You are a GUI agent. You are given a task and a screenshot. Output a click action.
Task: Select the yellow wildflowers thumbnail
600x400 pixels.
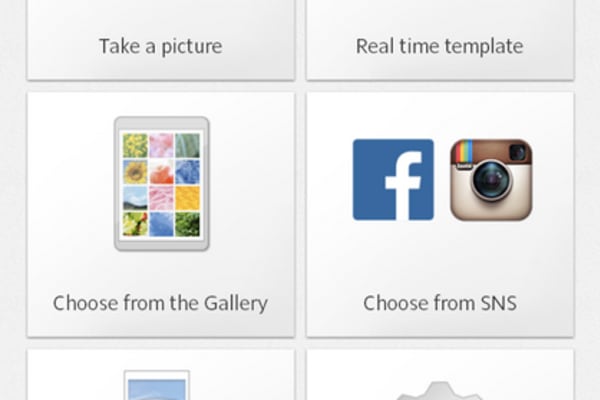[x=135, y=145]
